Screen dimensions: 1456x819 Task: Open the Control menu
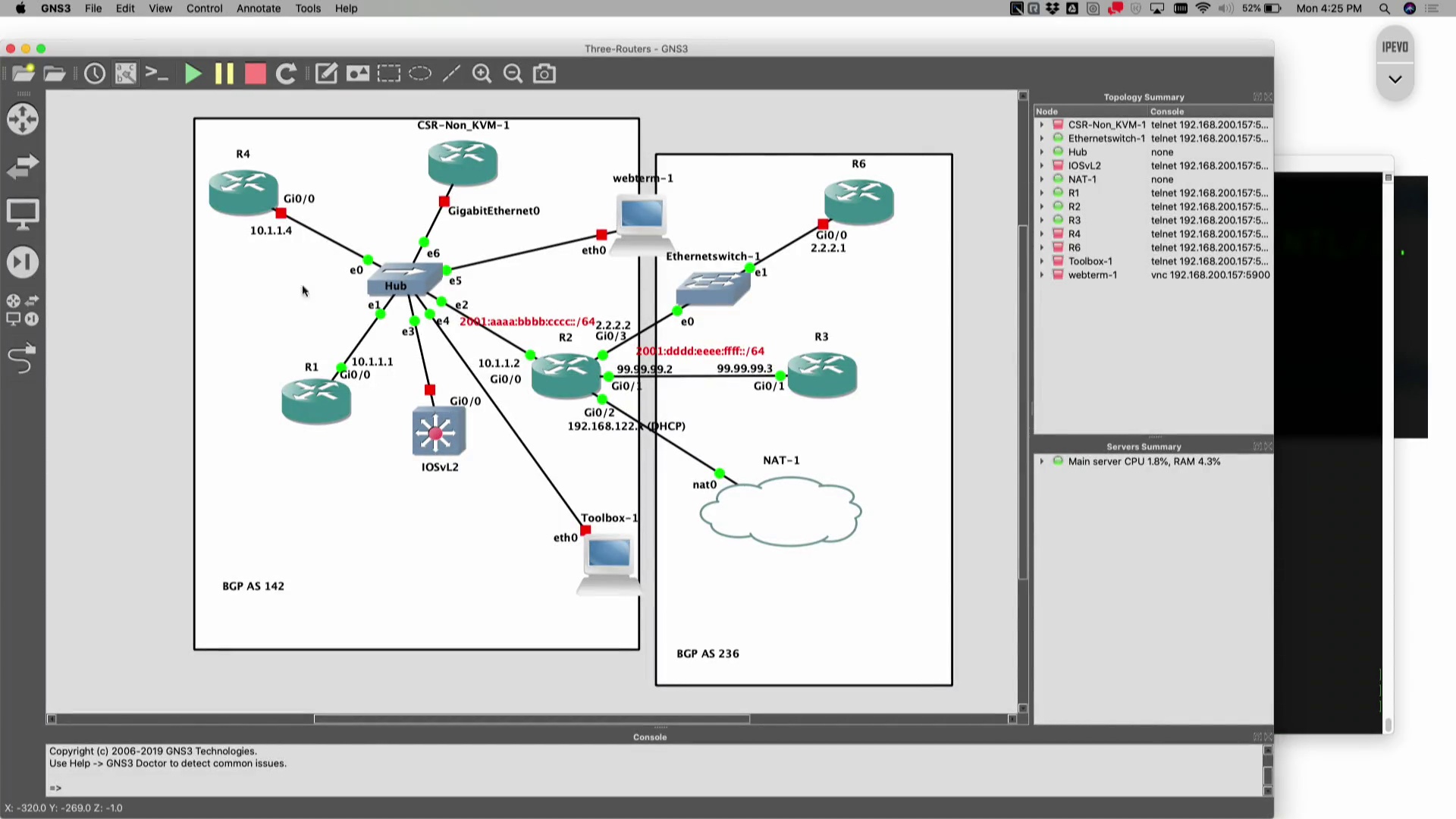click(x=204, y=8)
